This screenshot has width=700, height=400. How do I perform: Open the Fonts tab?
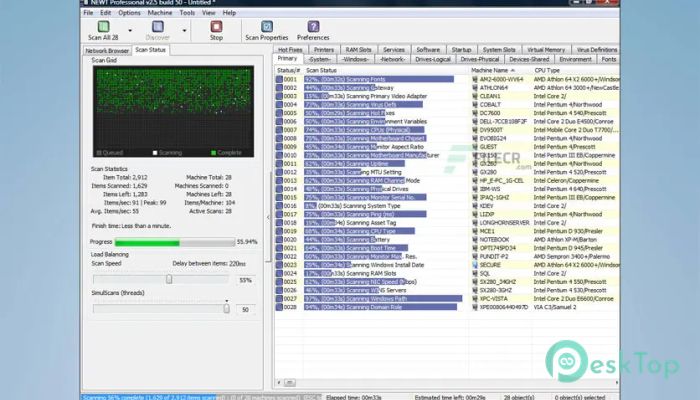click(x=608, y=59)
